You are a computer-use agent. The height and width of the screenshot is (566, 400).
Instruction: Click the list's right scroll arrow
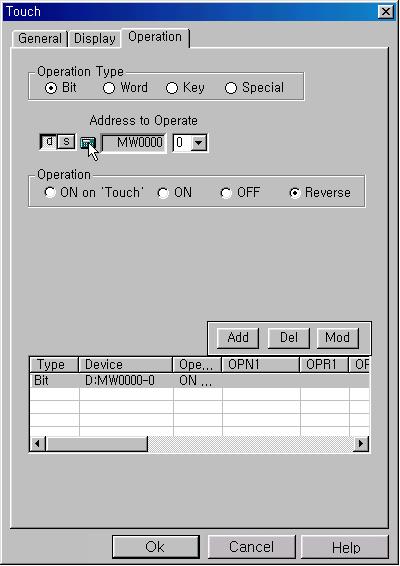pyautogui.click(x=361, y=444)
